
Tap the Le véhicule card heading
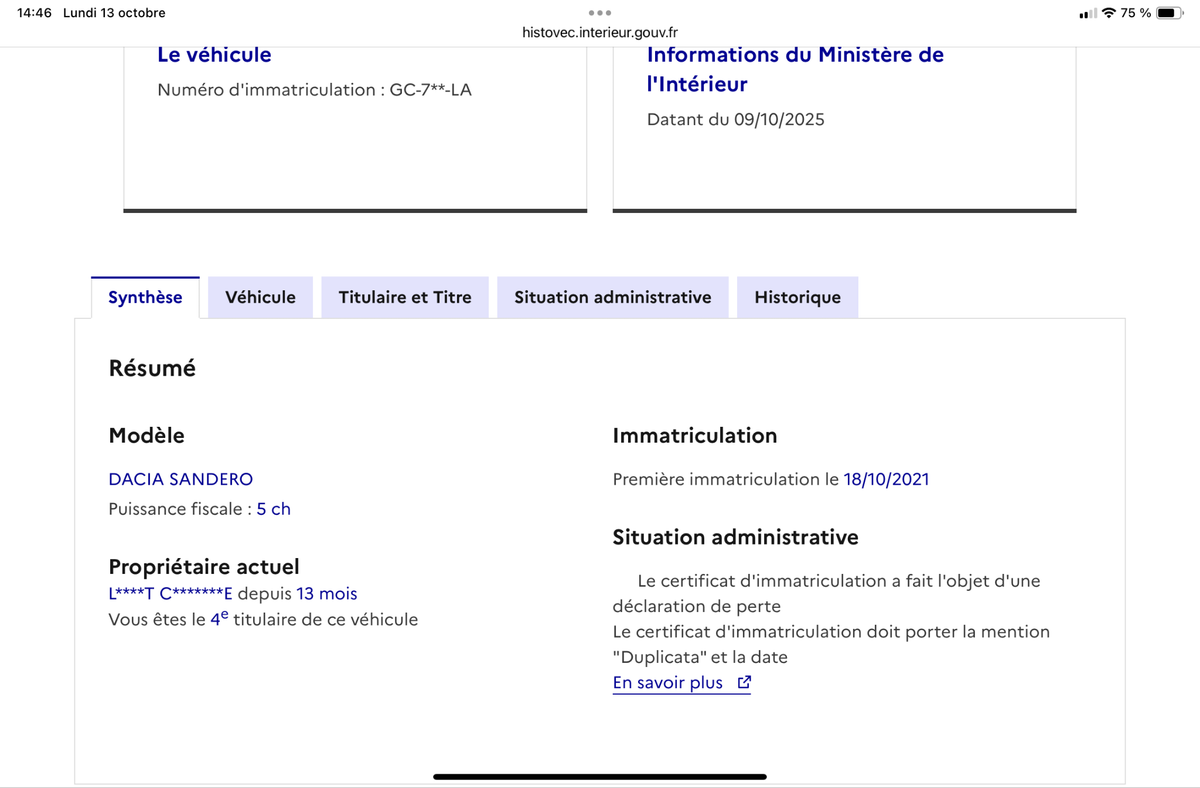click(x=214, y=55)
